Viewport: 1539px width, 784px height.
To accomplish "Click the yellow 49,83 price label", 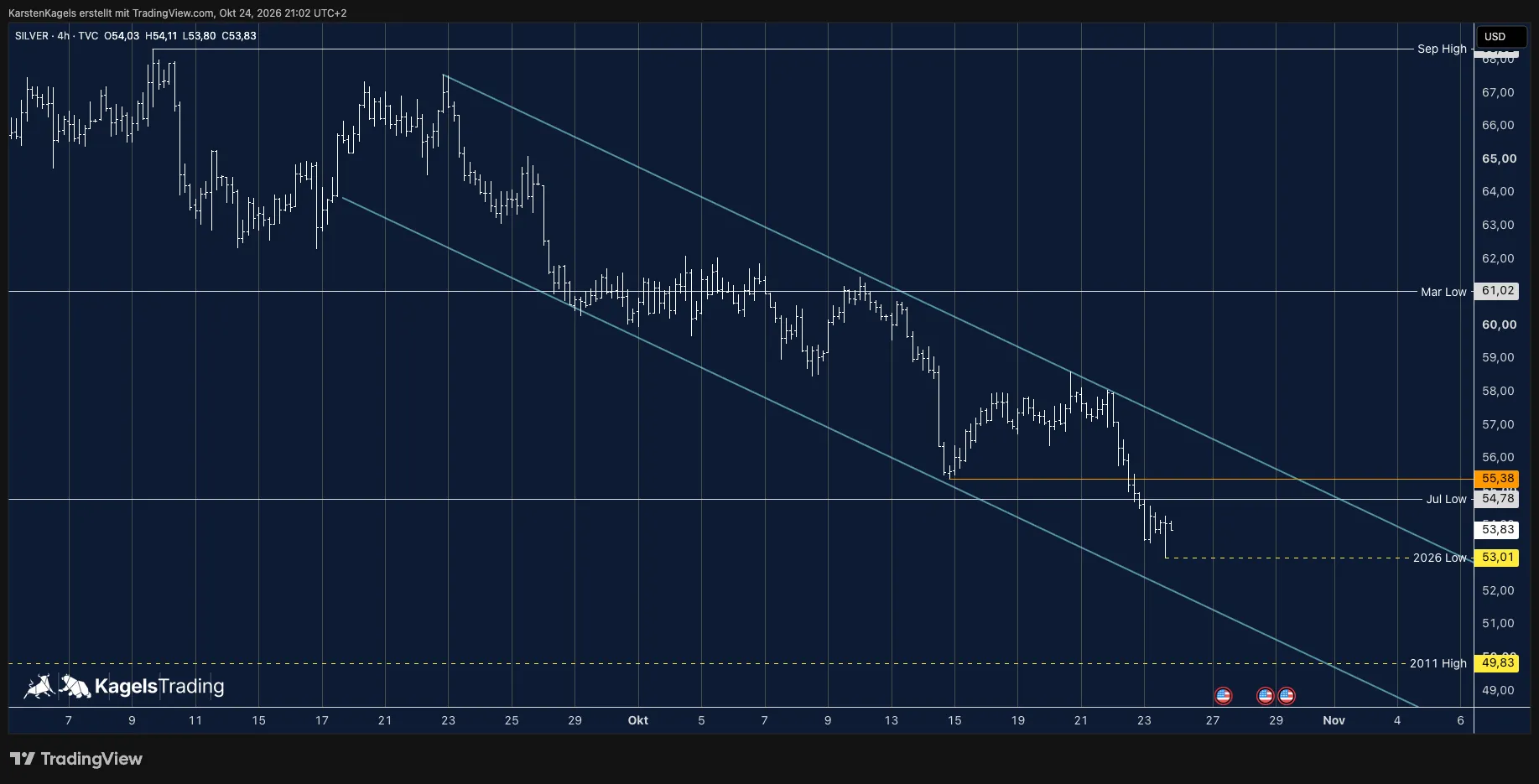I will (1497, 663).
